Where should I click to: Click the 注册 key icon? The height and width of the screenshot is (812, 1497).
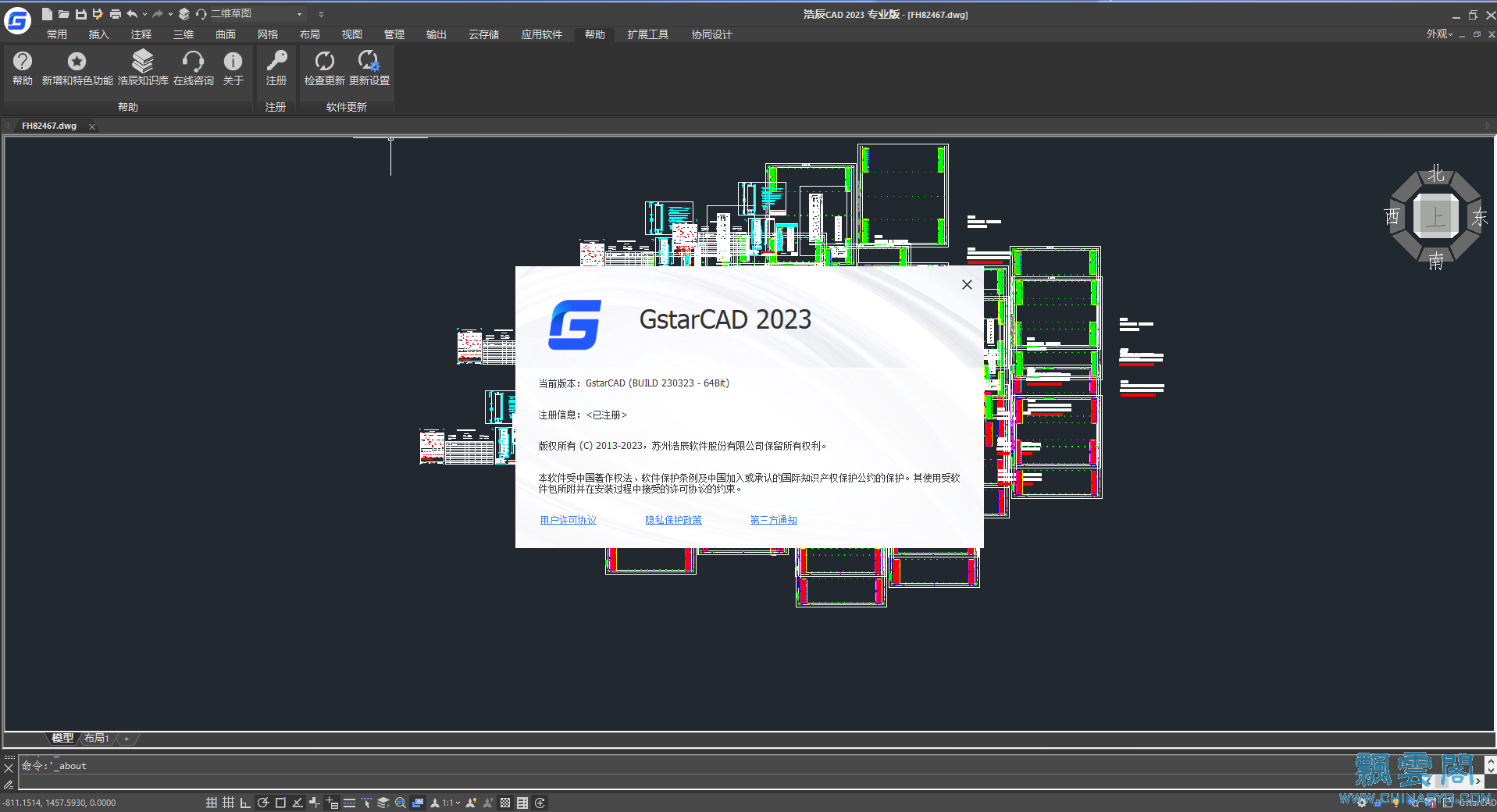(276, 61)
